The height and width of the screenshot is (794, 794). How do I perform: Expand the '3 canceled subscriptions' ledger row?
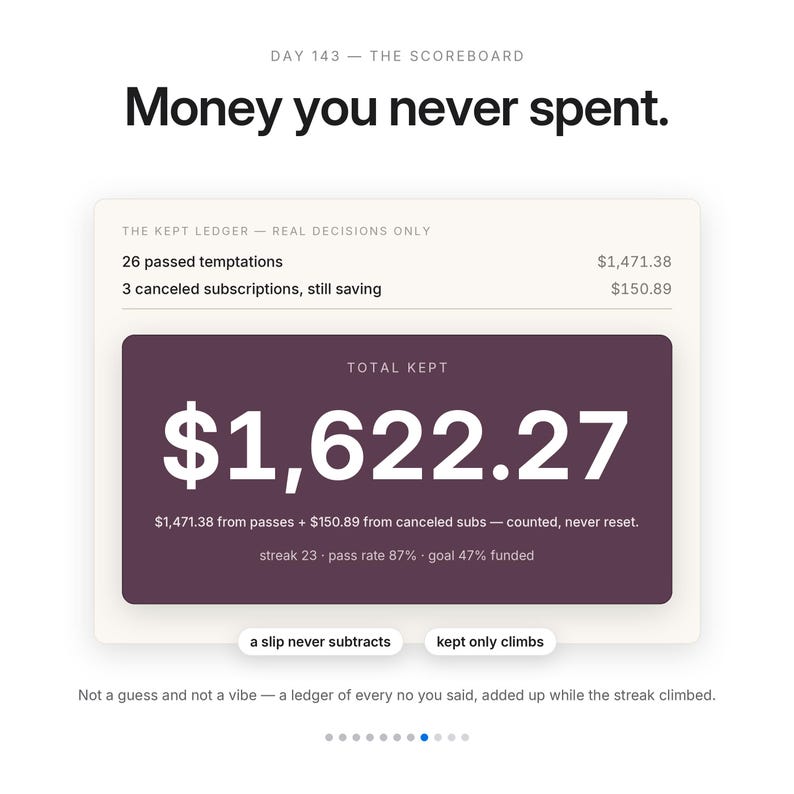coord(397,289)
